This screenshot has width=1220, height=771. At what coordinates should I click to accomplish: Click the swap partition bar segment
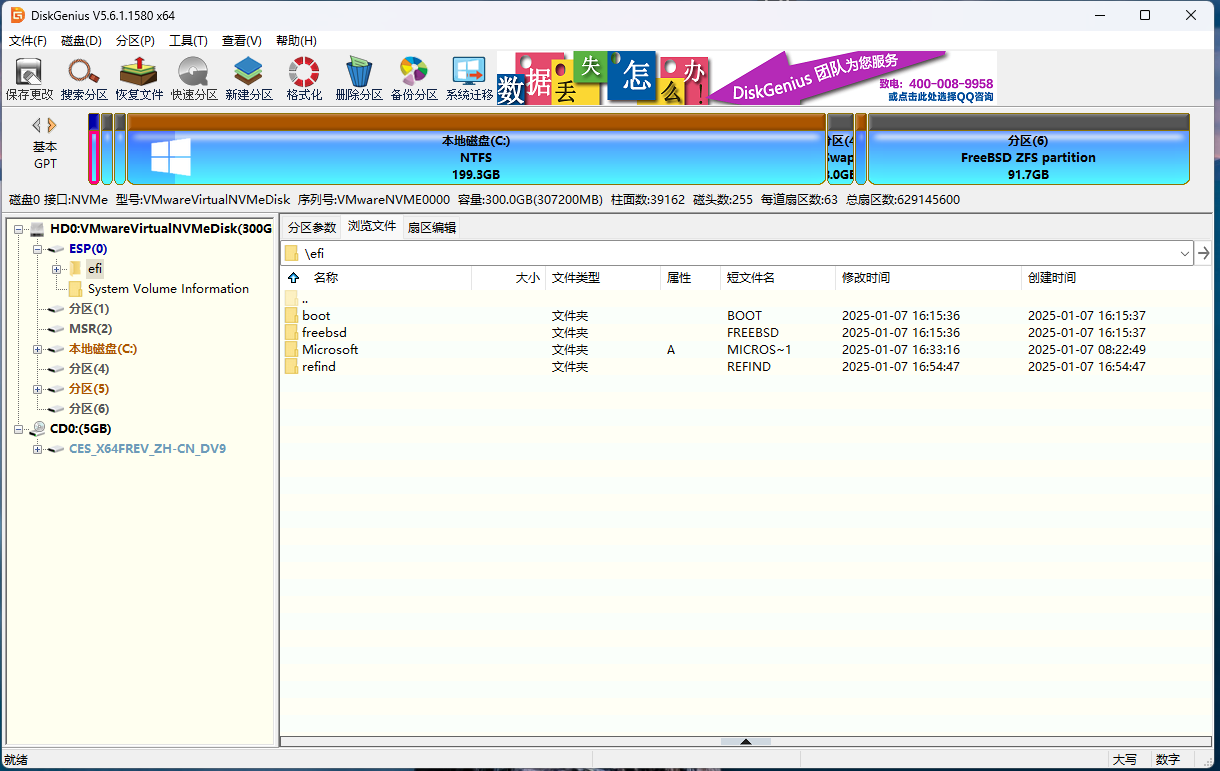point(840,149)
